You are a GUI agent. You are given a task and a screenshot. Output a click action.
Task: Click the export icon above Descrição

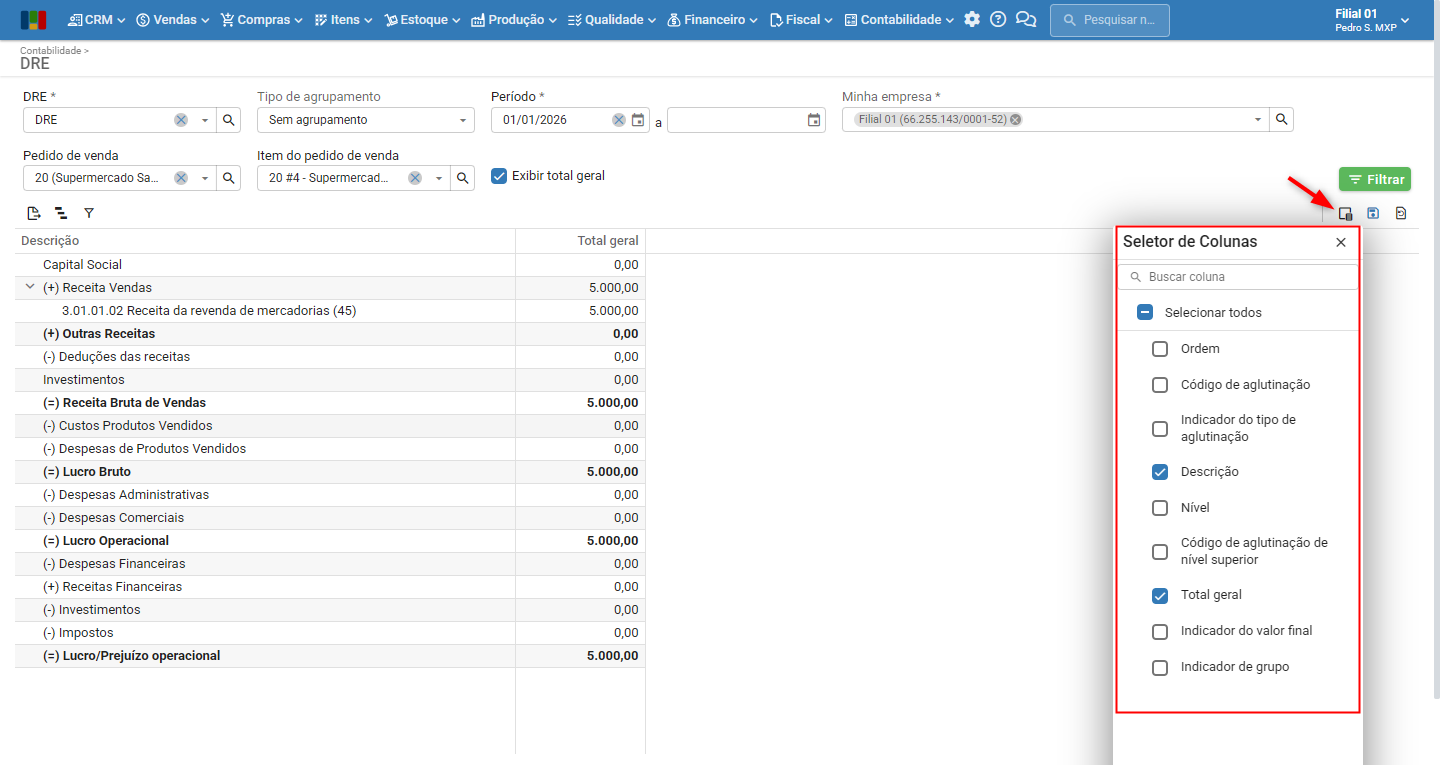(x=34, y=213)
